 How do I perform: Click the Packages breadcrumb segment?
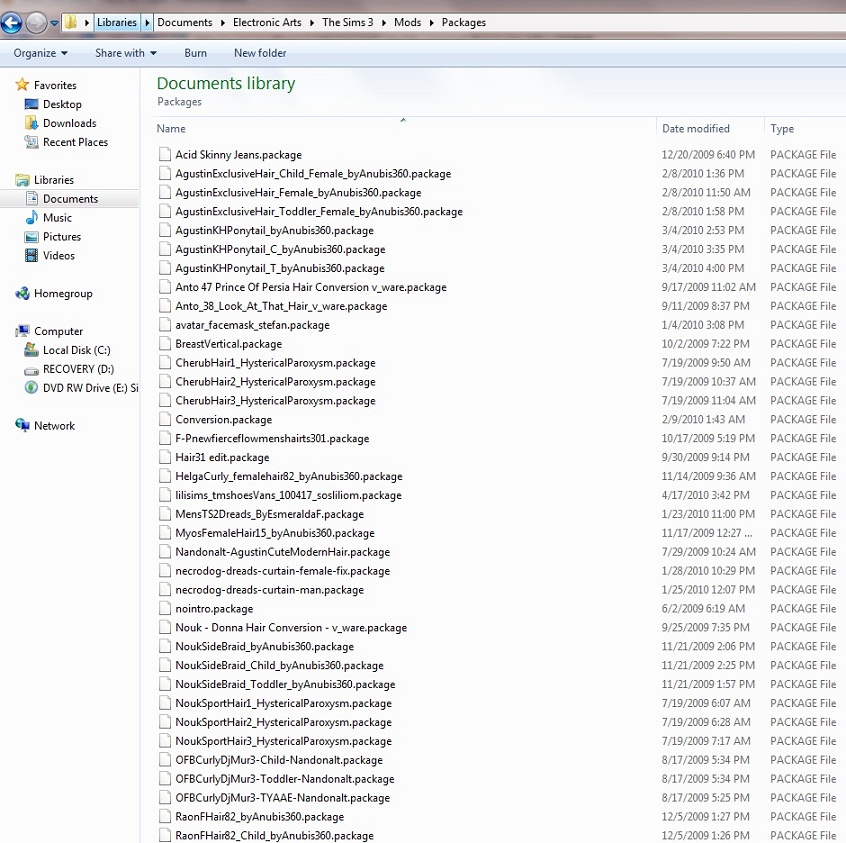coord(463,22)
